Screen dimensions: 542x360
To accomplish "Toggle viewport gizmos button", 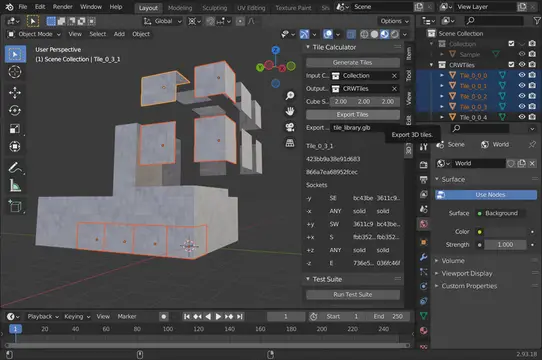I will coord(304,34).
